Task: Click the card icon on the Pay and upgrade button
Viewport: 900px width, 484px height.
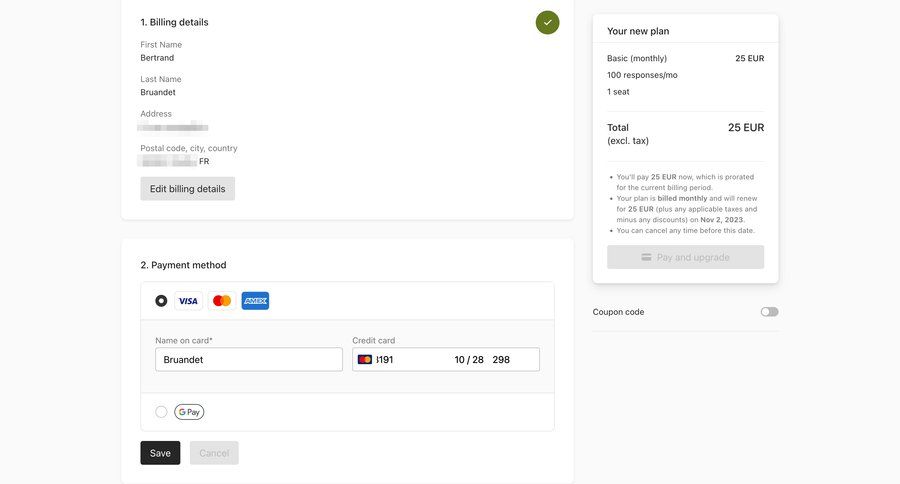Action: [647, 257]
